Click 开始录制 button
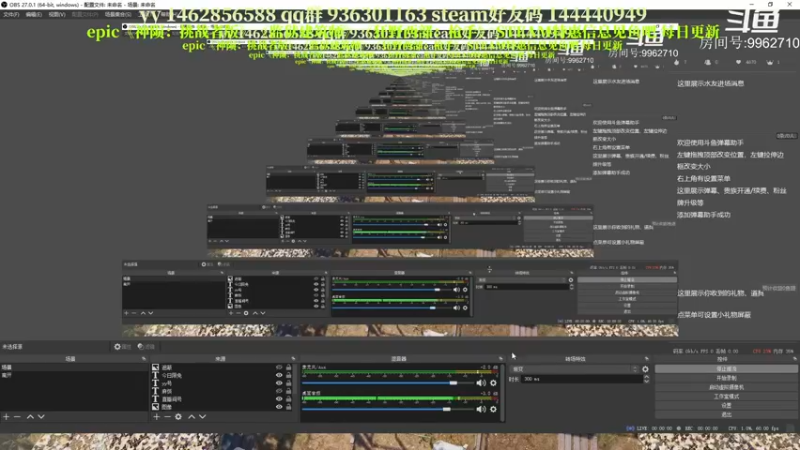The height and width of the screenshot is (450, 800). click(x=726, y=378)
